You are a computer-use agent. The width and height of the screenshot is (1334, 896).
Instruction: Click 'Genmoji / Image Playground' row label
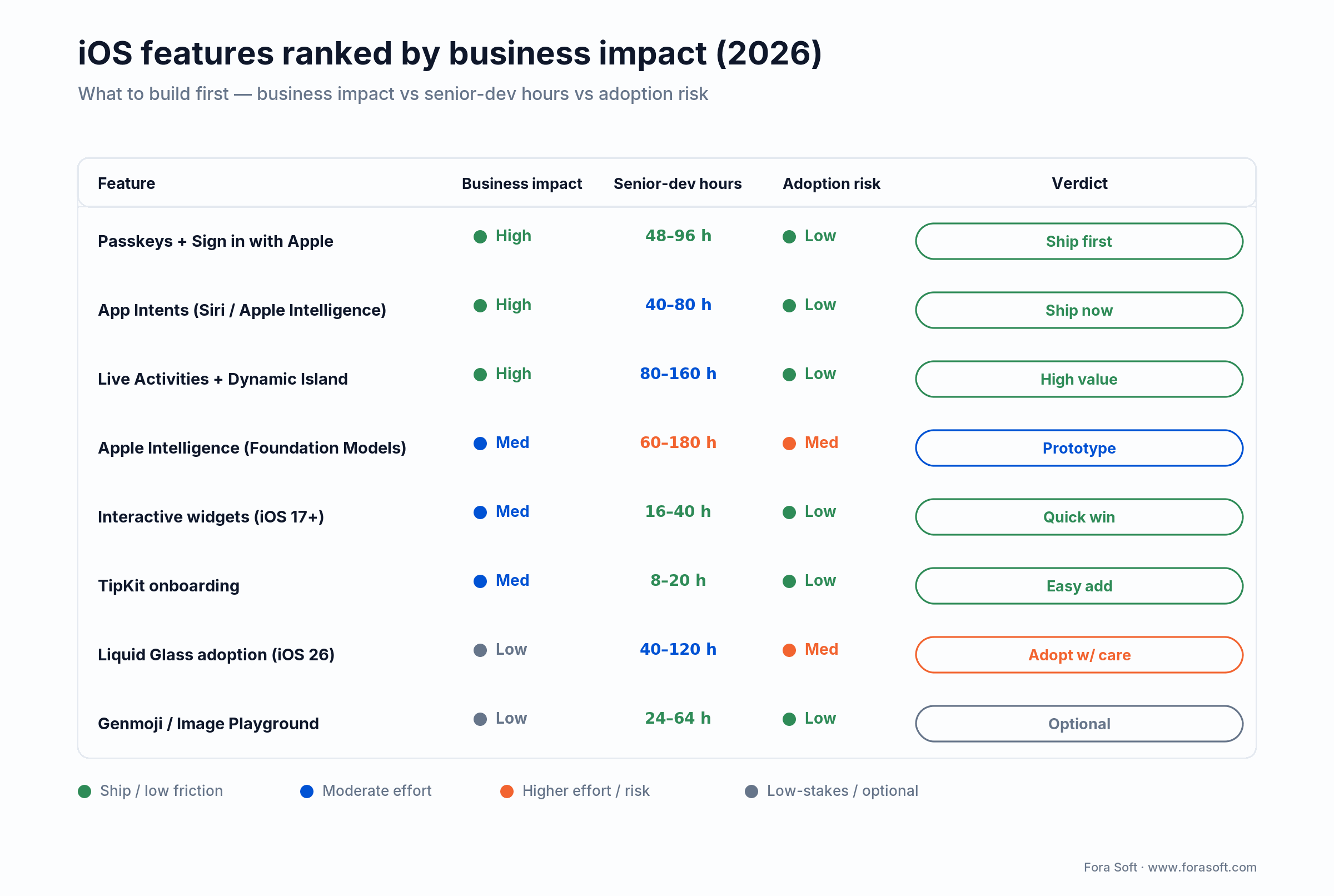coord(208,724)
